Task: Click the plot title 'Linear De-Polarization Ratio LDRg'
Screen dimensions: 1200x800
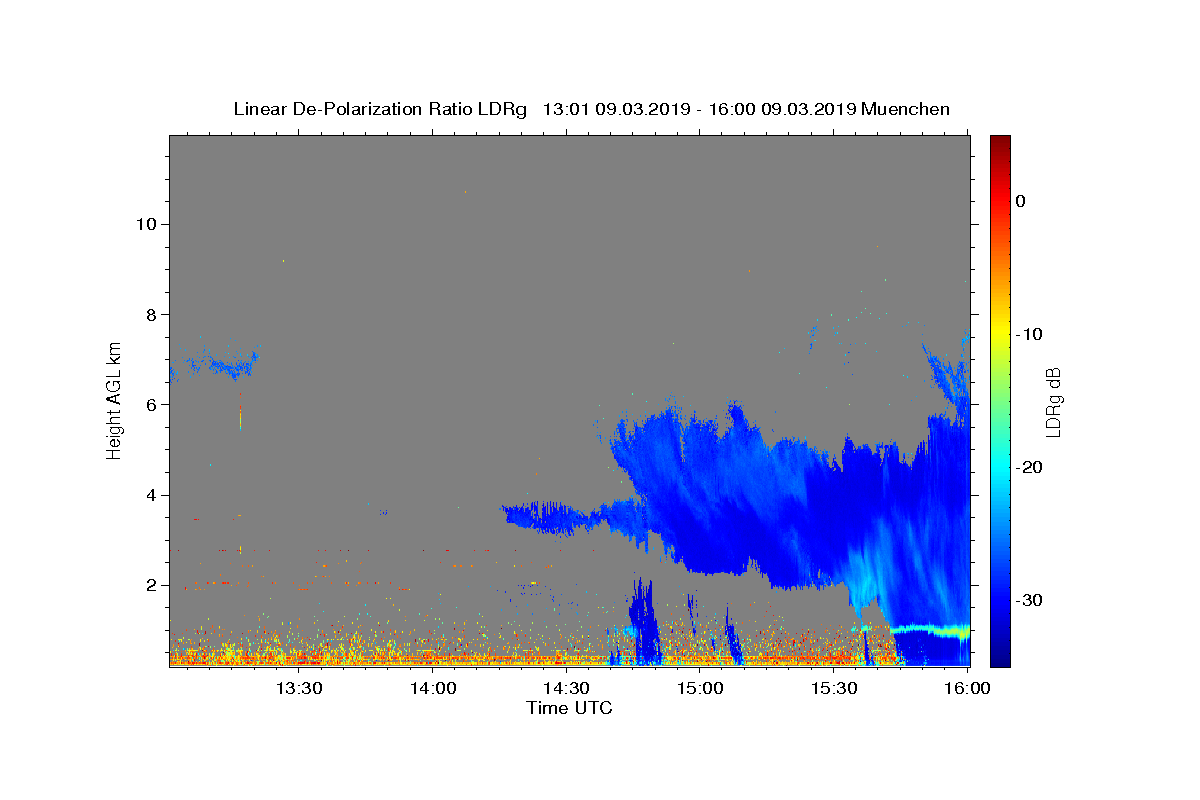Action: tap(380, 109)
